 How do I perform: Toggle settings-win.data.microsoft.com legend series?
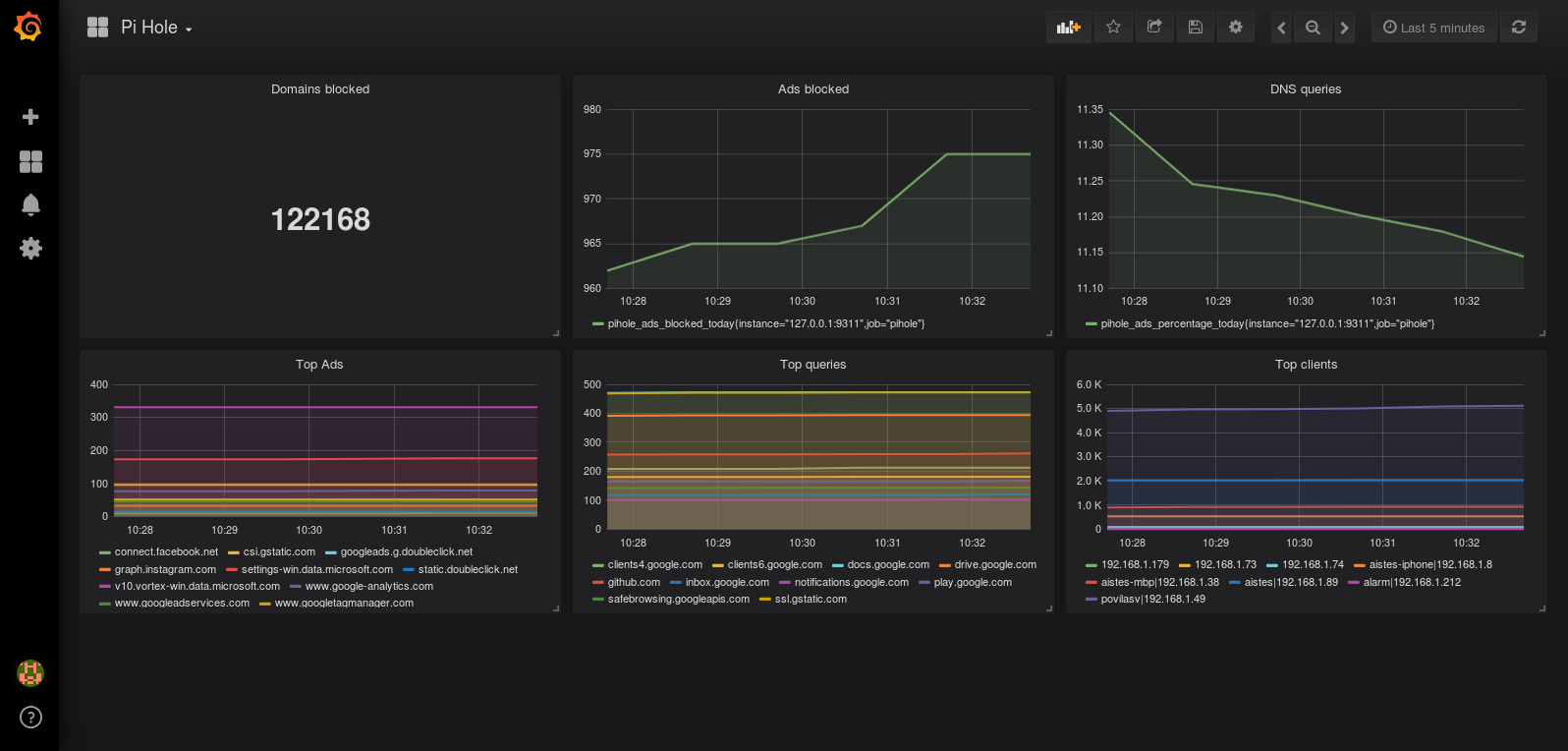(x=317, y=569)
